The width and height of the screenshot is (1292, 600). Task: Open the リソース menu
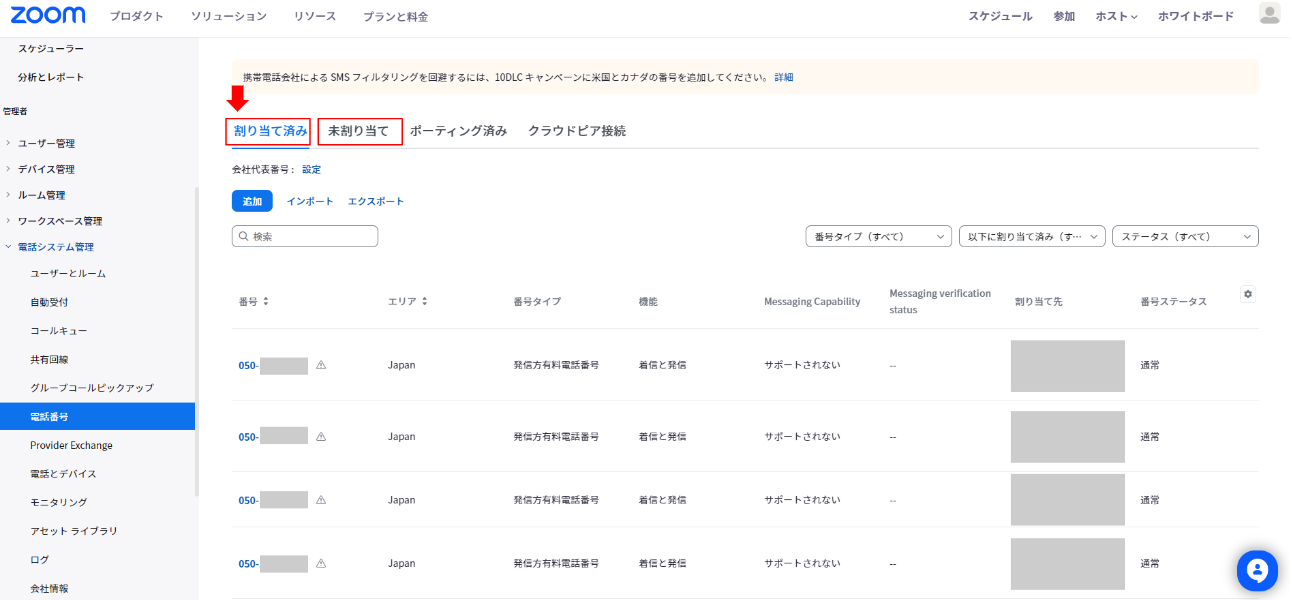click(x=315, y=16)
